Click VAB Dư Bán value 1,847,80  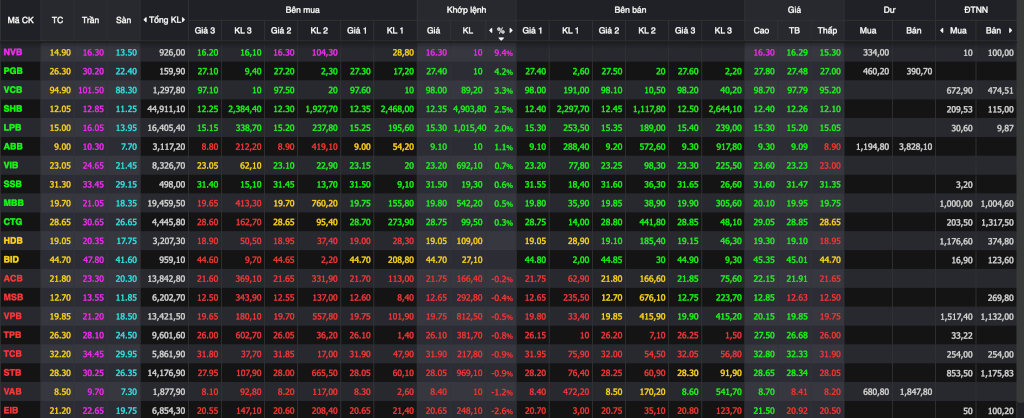914,391
